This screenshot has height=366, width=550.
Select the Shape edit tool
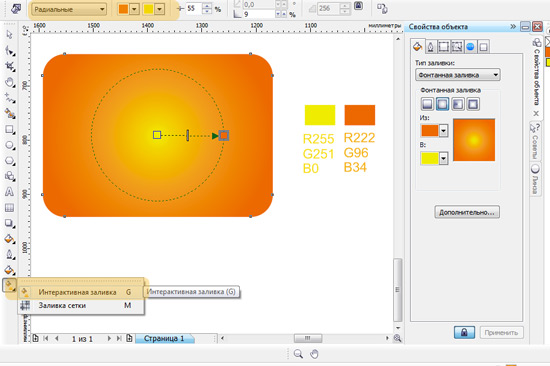9,51
